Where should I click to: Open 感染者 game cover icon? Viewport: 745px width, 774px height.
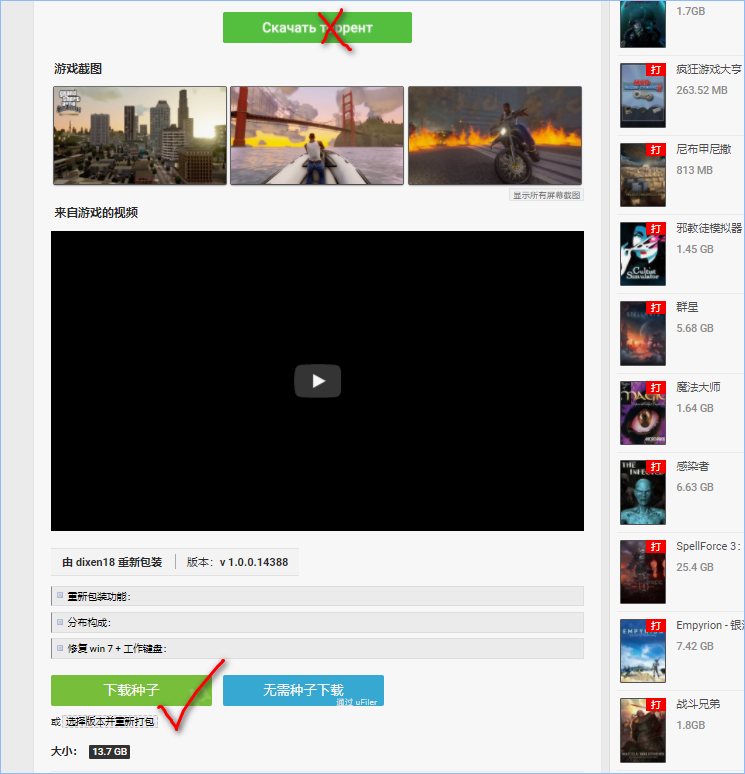tap(642, 492)
